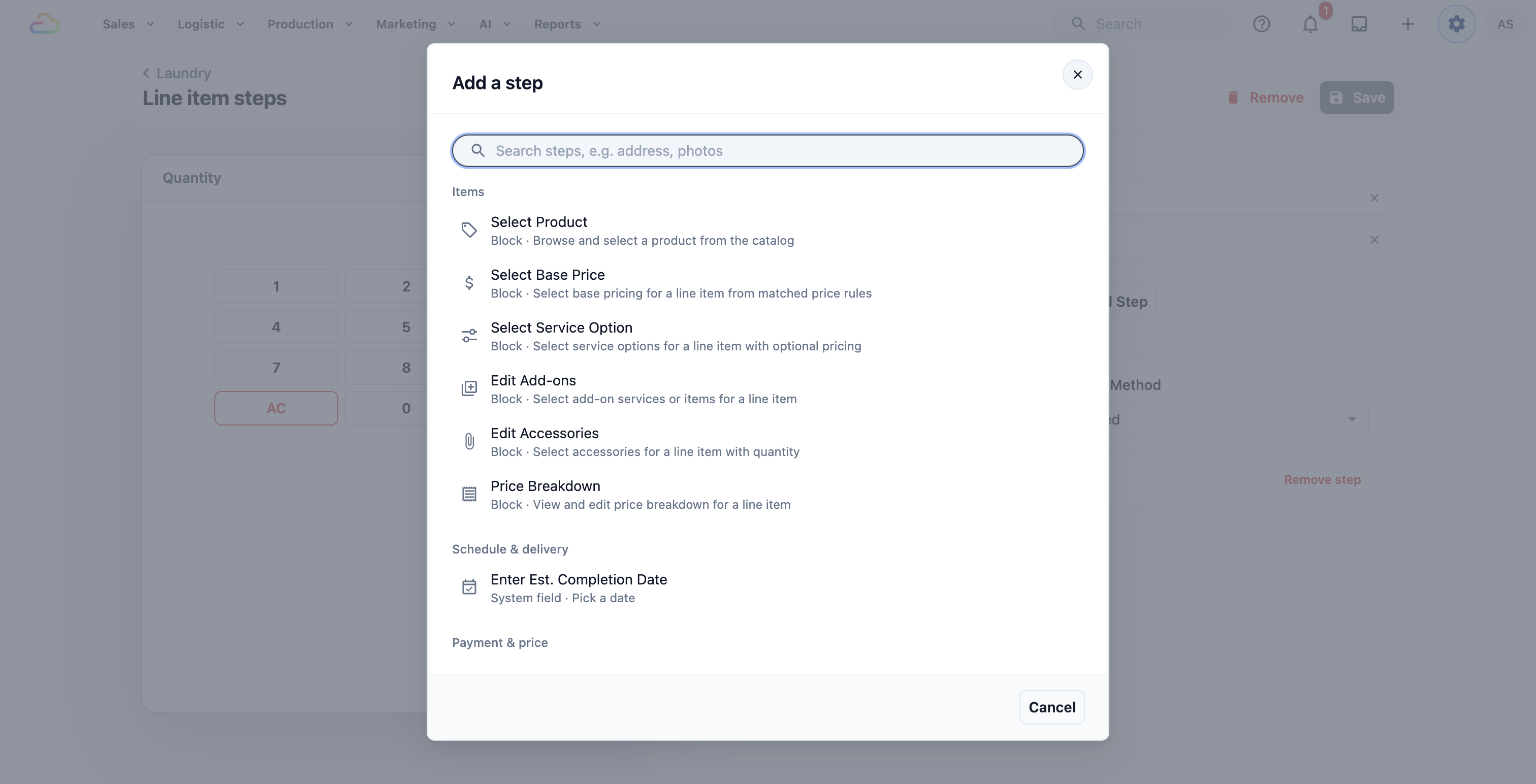Expand the Sales menu
Image resolution: width=1536 pixels, height=784 pixels.
click(x=128, y=24)
